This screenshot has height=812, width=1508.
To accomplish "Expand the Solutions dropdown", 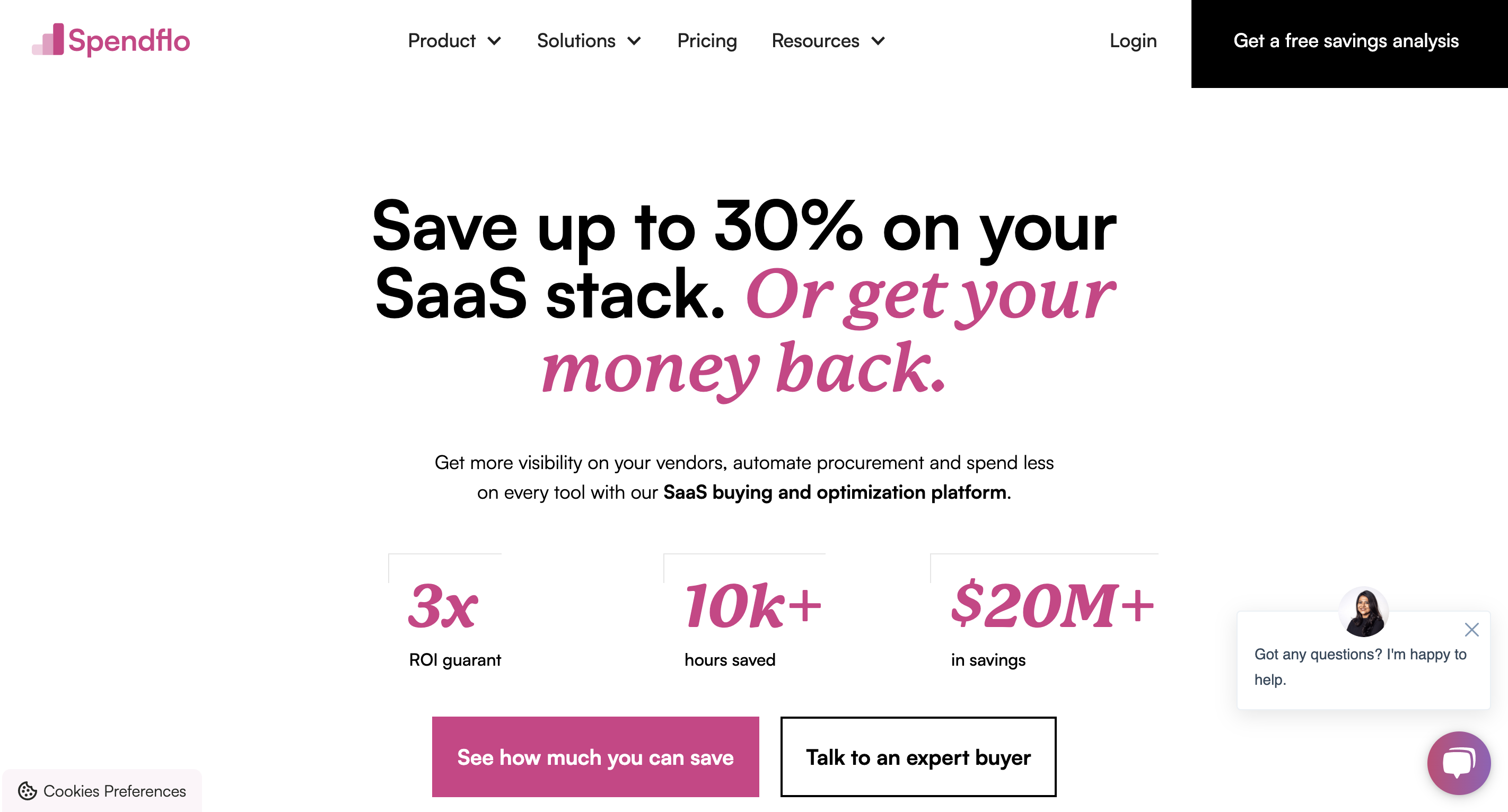I will pos(589,41).
